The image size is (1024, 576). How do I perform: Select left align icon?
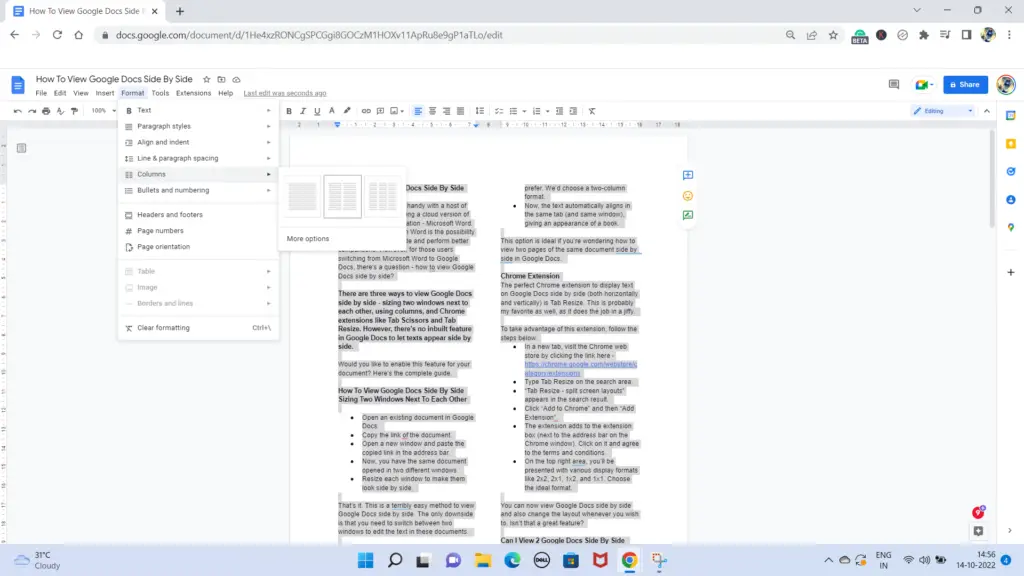[418, 111]
